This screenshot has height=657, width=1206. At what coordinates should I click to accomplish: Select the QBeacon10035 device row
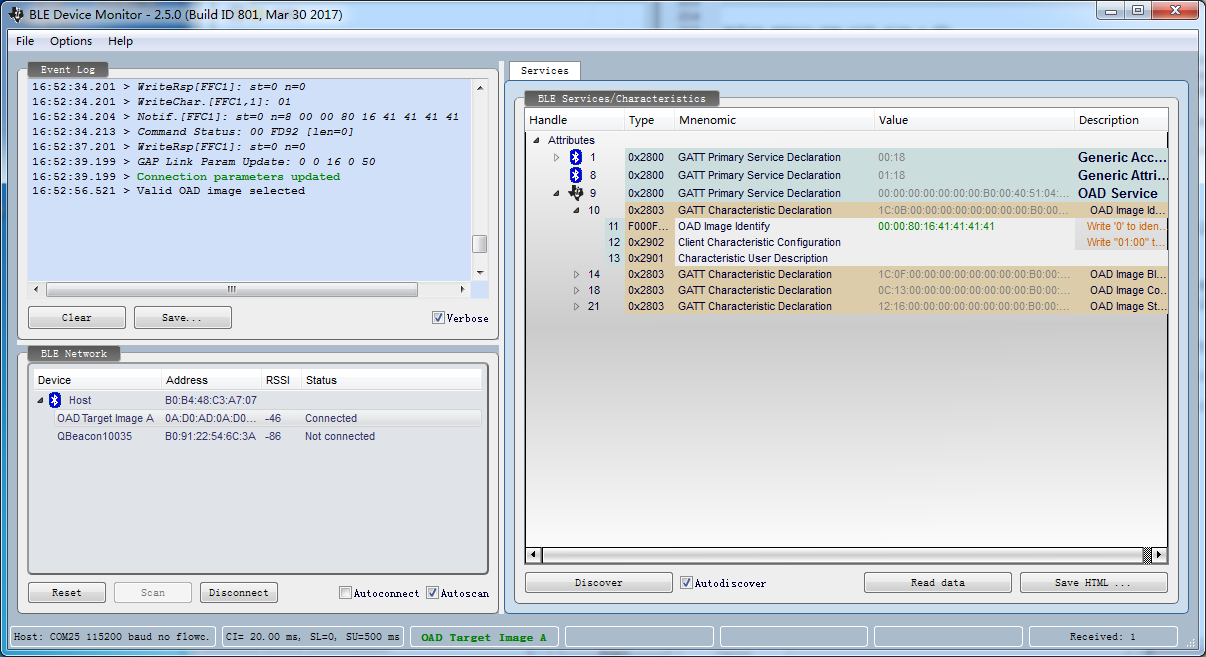[94, 437]
